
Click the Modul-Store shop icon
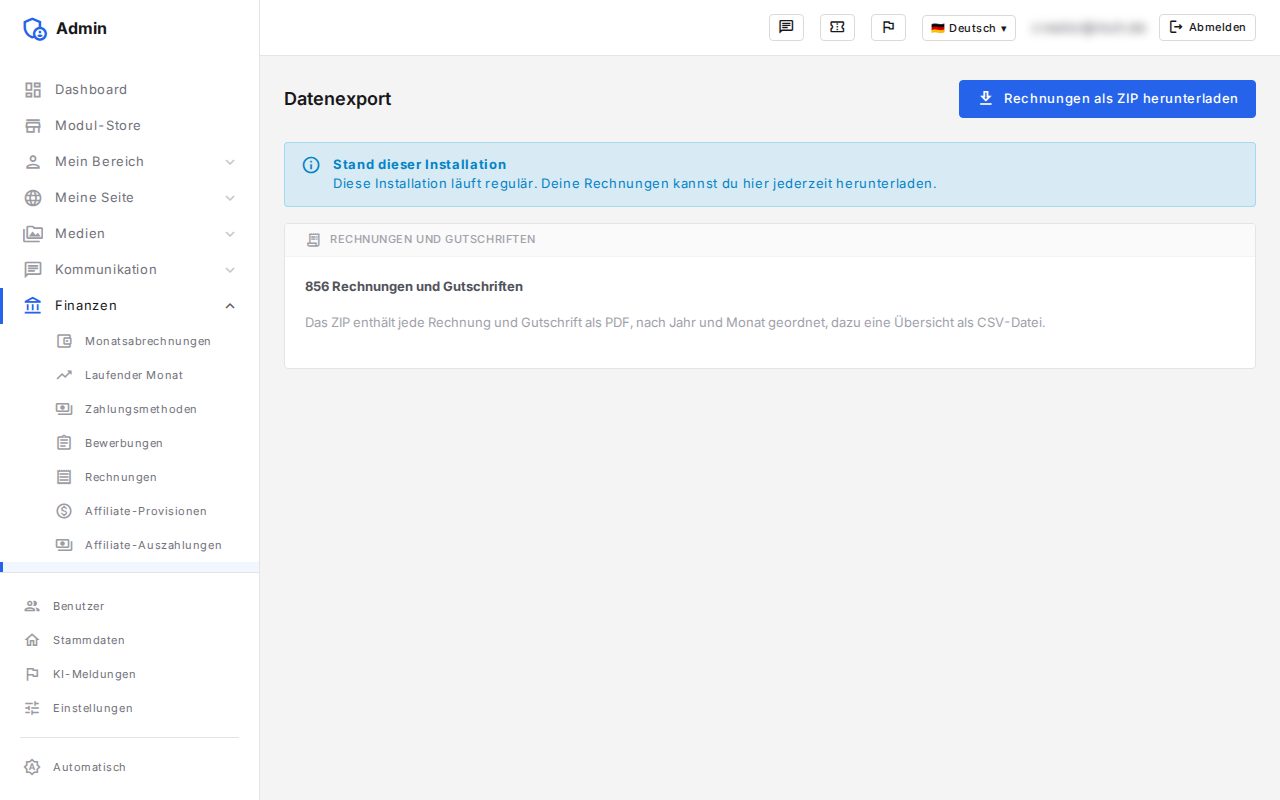[33, 126]
